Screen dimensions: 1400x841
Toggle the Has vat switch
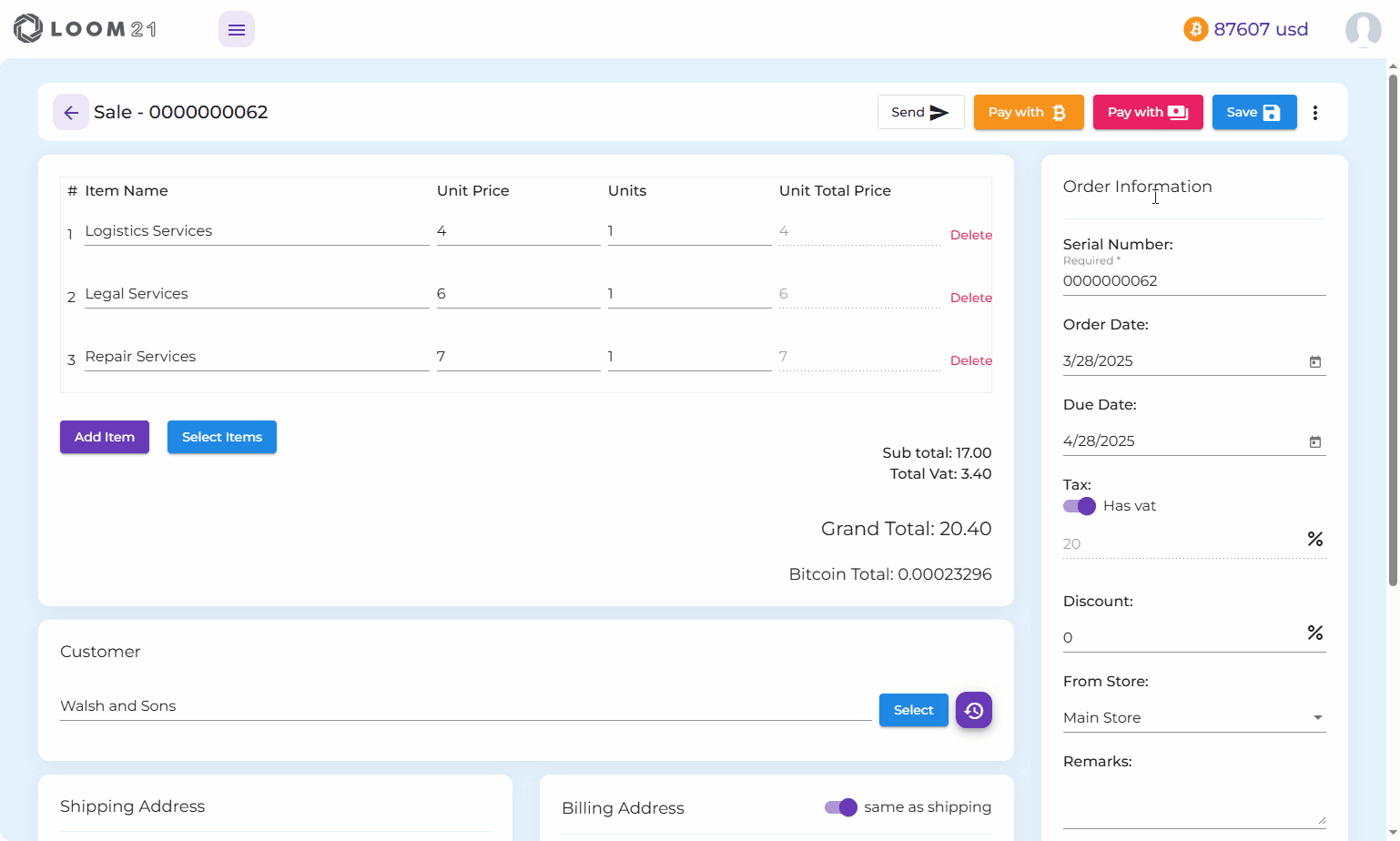coord(1080,506)
